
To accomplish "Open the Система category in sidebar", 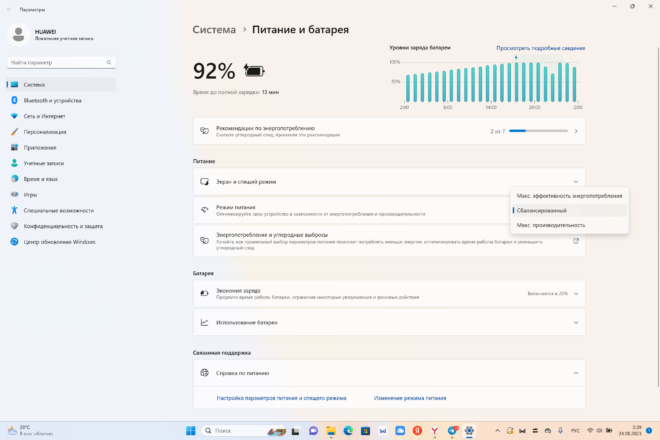I will 61,85.
